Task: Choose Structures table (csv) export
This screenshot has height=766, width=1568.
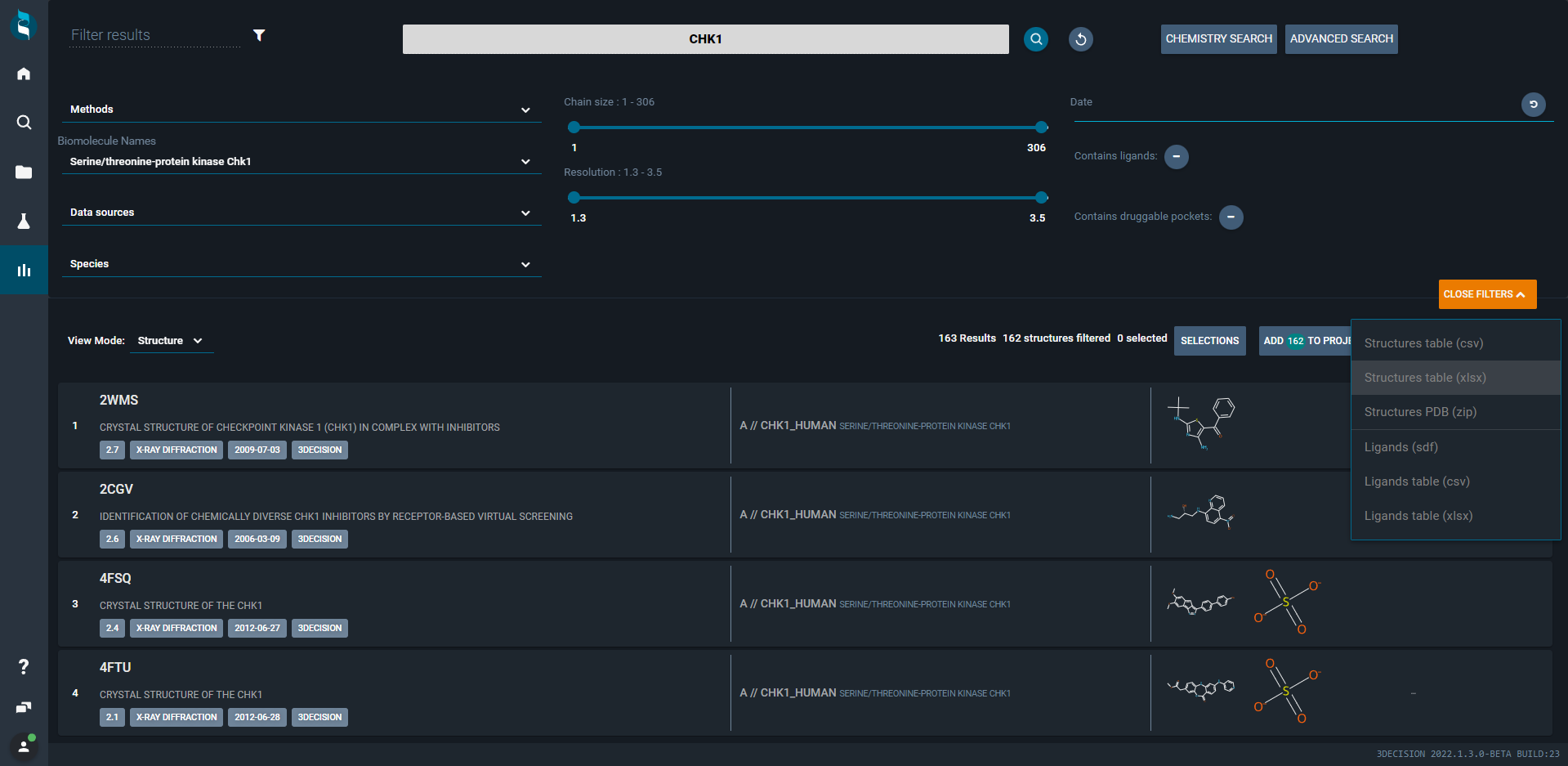Action: pos(1456,343)
